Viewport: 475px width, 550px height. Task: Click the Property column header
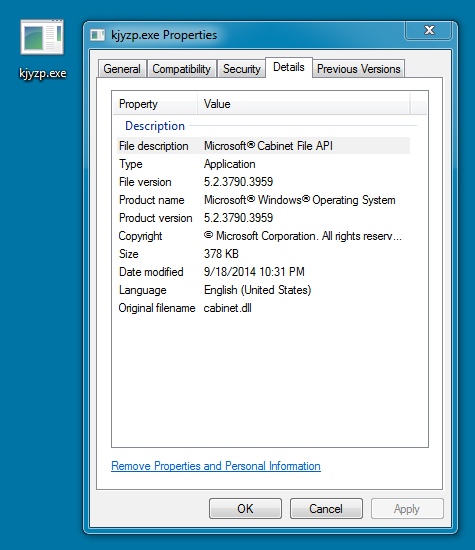(155, 104)
